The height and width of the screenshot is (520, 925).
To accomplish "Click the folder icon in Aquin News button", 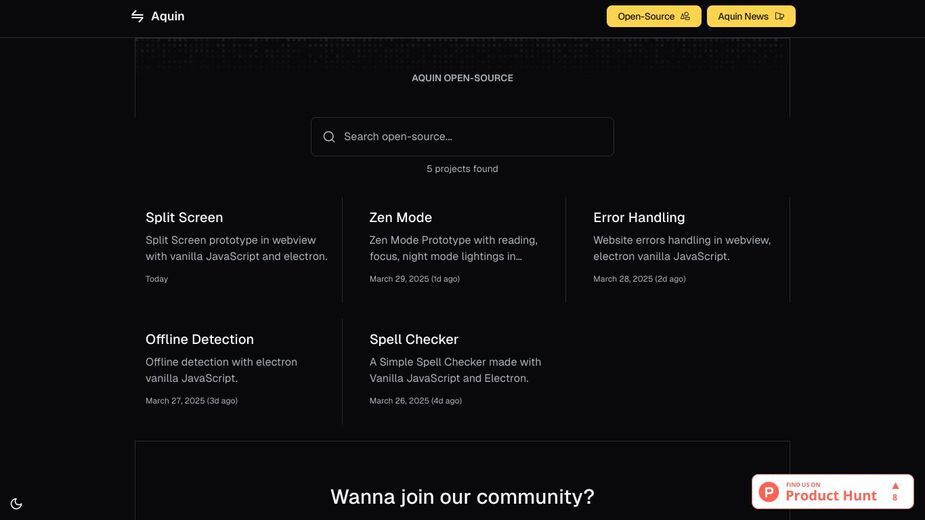I will coord(779,17).
